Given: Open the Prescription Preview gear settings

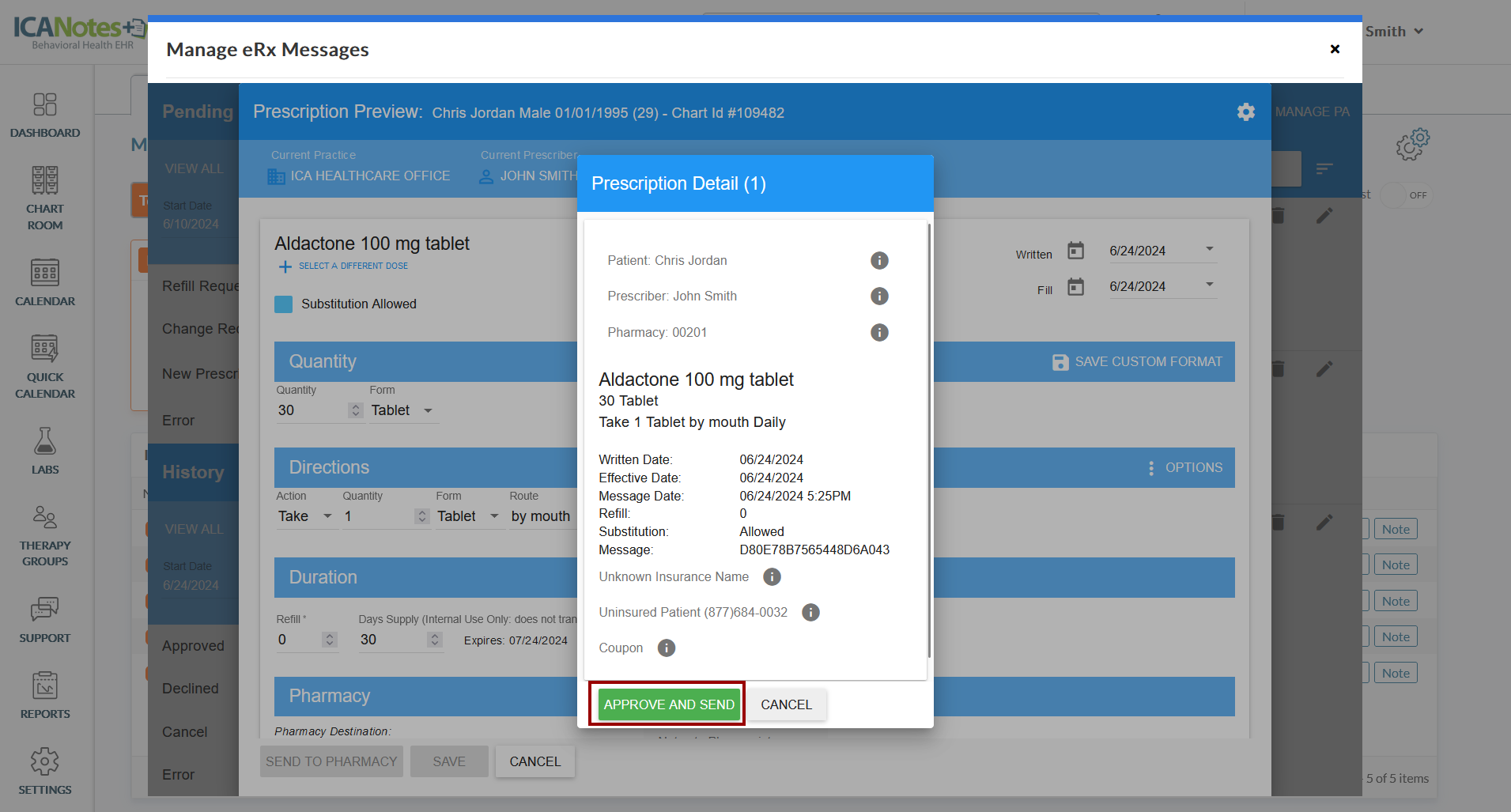Looking at the screenshot, I should coord(1246,112).
